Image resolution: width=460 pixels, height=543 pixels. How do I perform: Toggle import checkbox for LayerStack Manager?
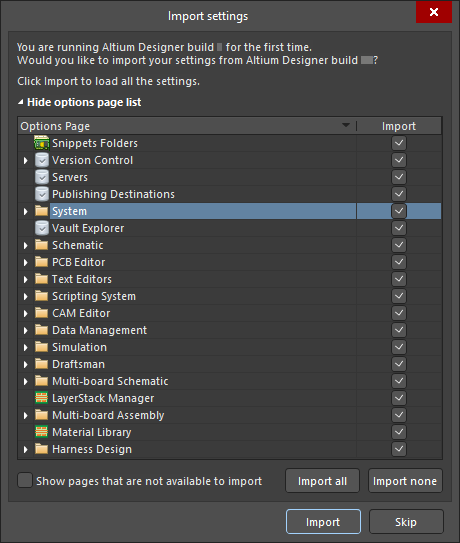399,398
